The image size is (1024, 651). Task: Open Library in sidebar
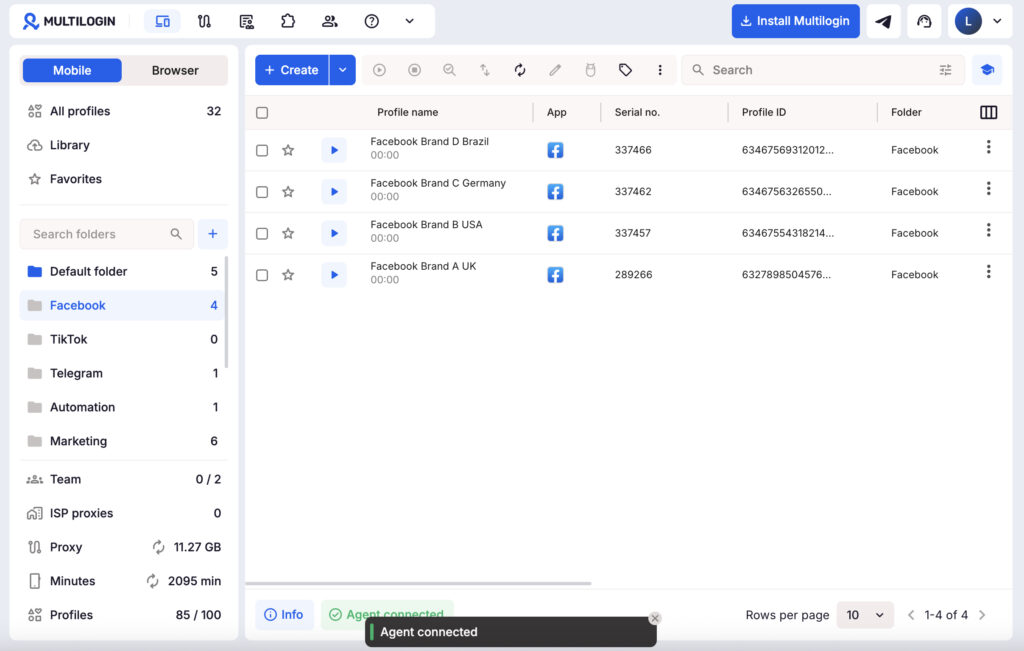pos(124,145)
